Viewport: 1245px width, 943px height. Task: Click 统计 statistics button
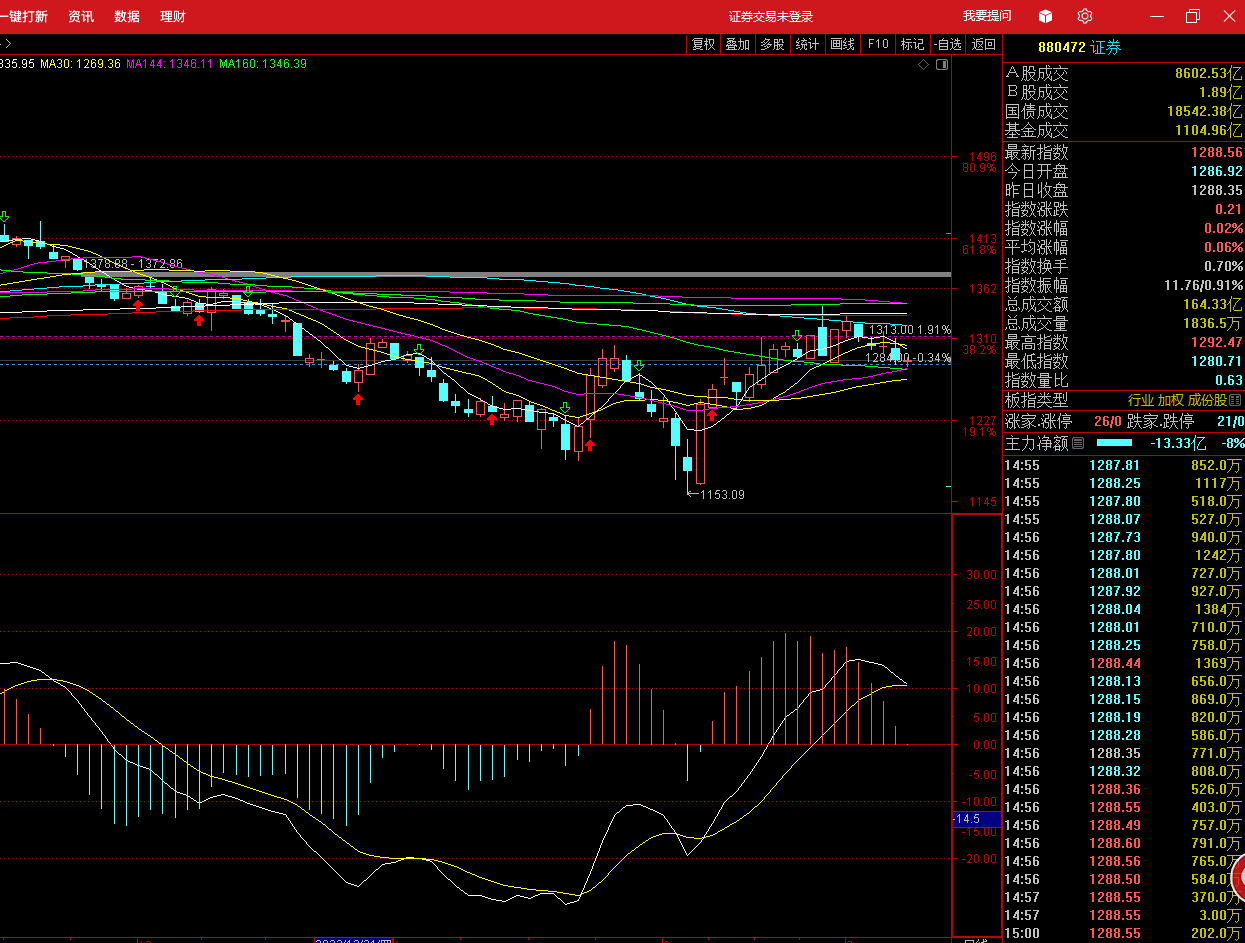(x=807, y=44)
